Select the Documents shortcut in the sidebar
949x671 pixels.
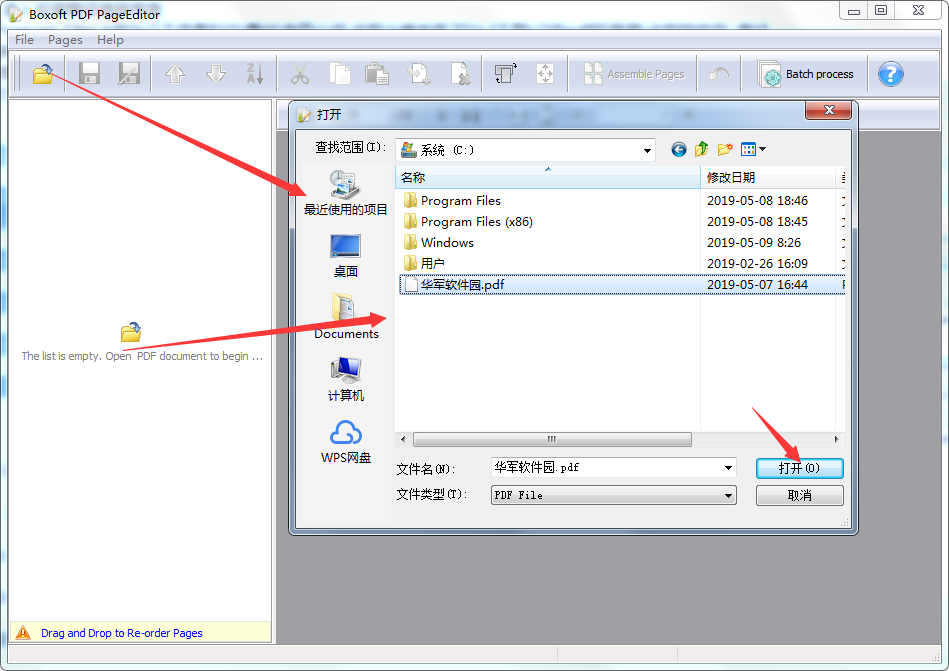(345, 320)
